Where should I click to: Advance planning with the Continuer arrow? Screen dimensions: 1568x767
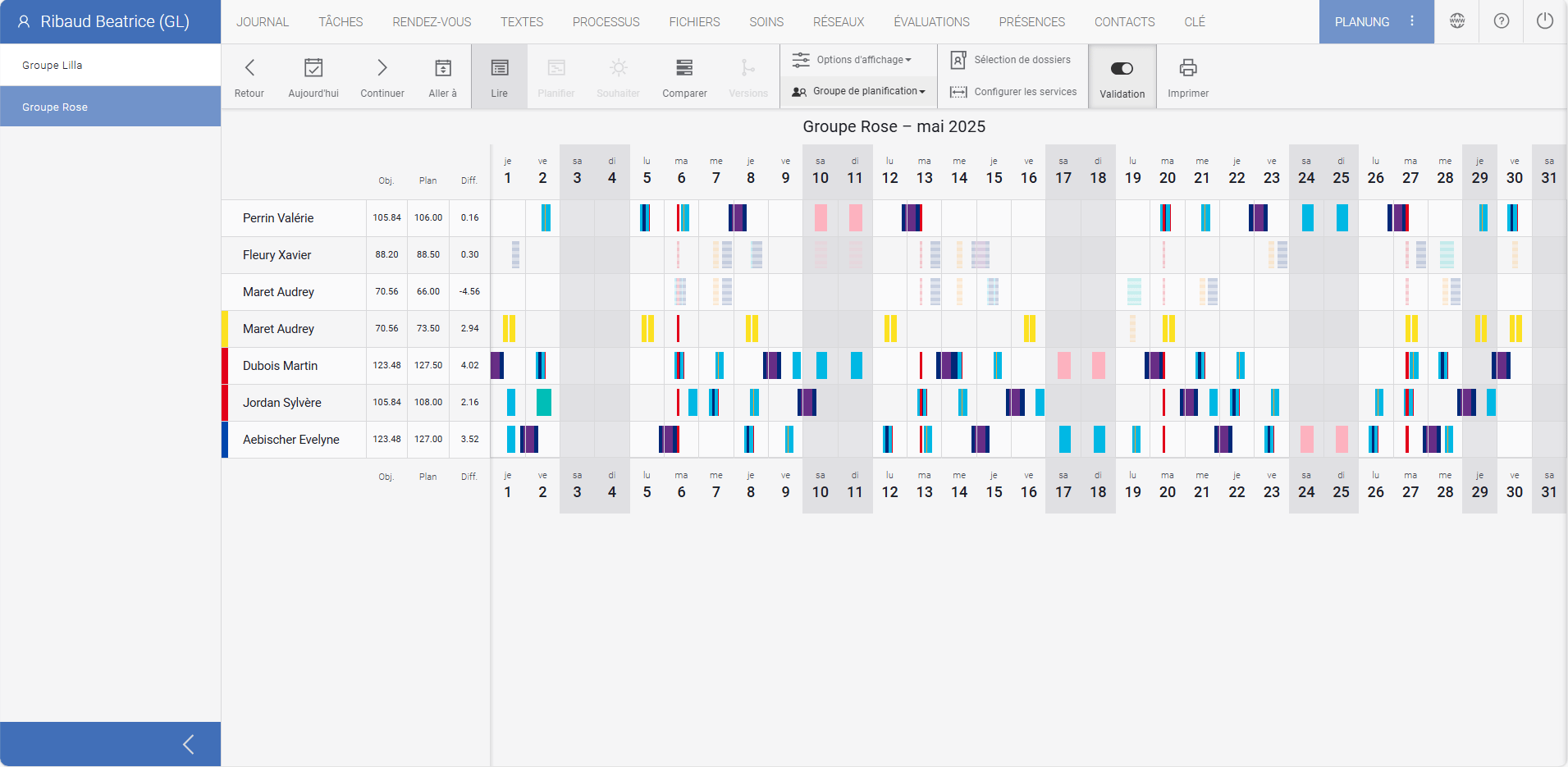tap(382, 76)
